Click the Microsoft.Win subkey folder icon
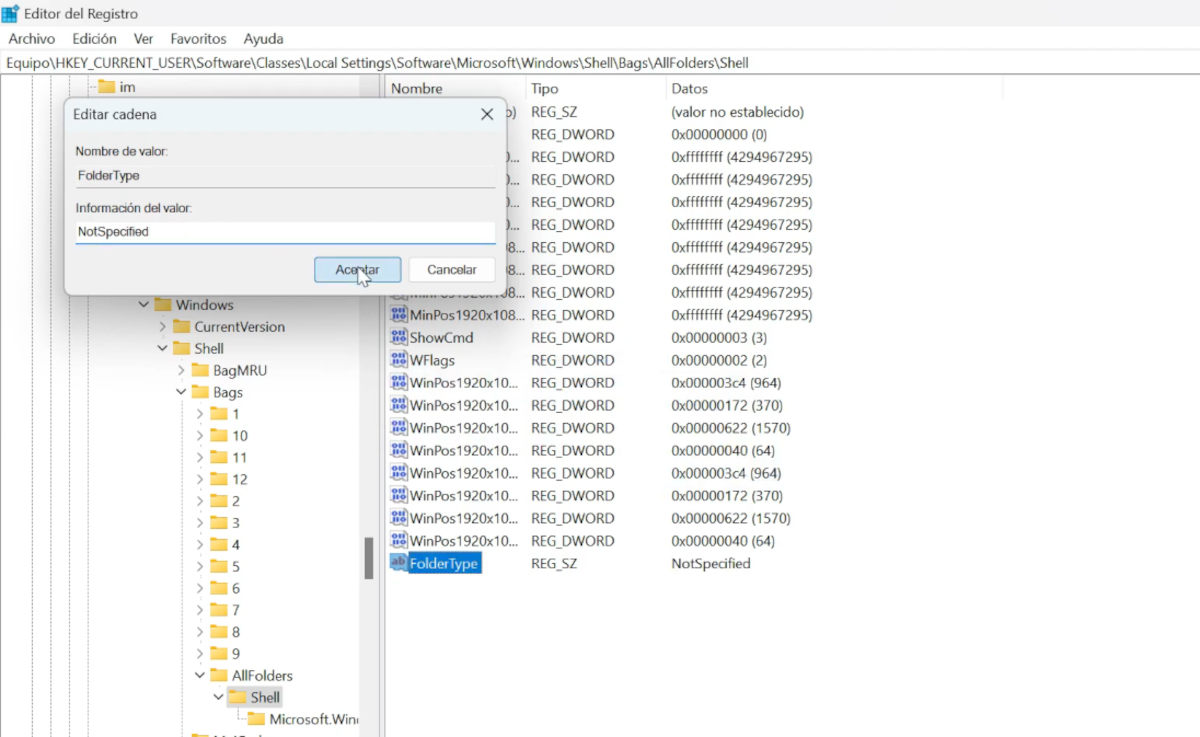Image resolution: width=1200 pixels, height=737 pixels. pyautogui.click(x=256, y=719)
